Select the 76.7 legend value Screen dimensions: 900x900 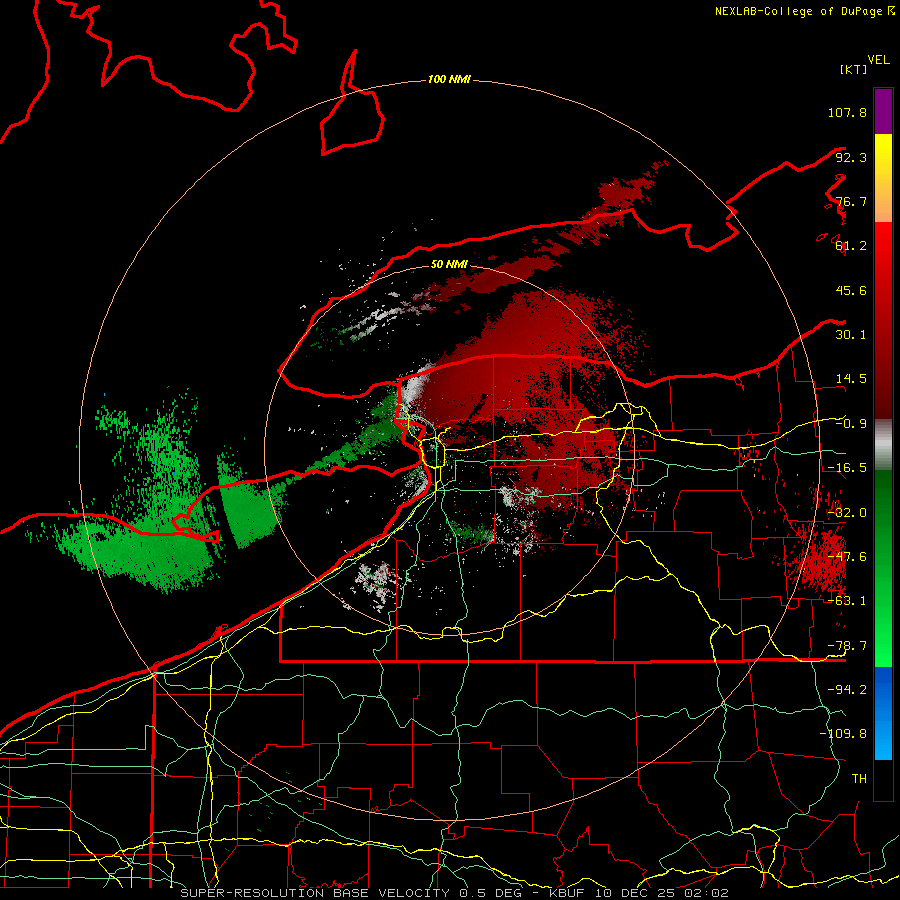[851, 201]
